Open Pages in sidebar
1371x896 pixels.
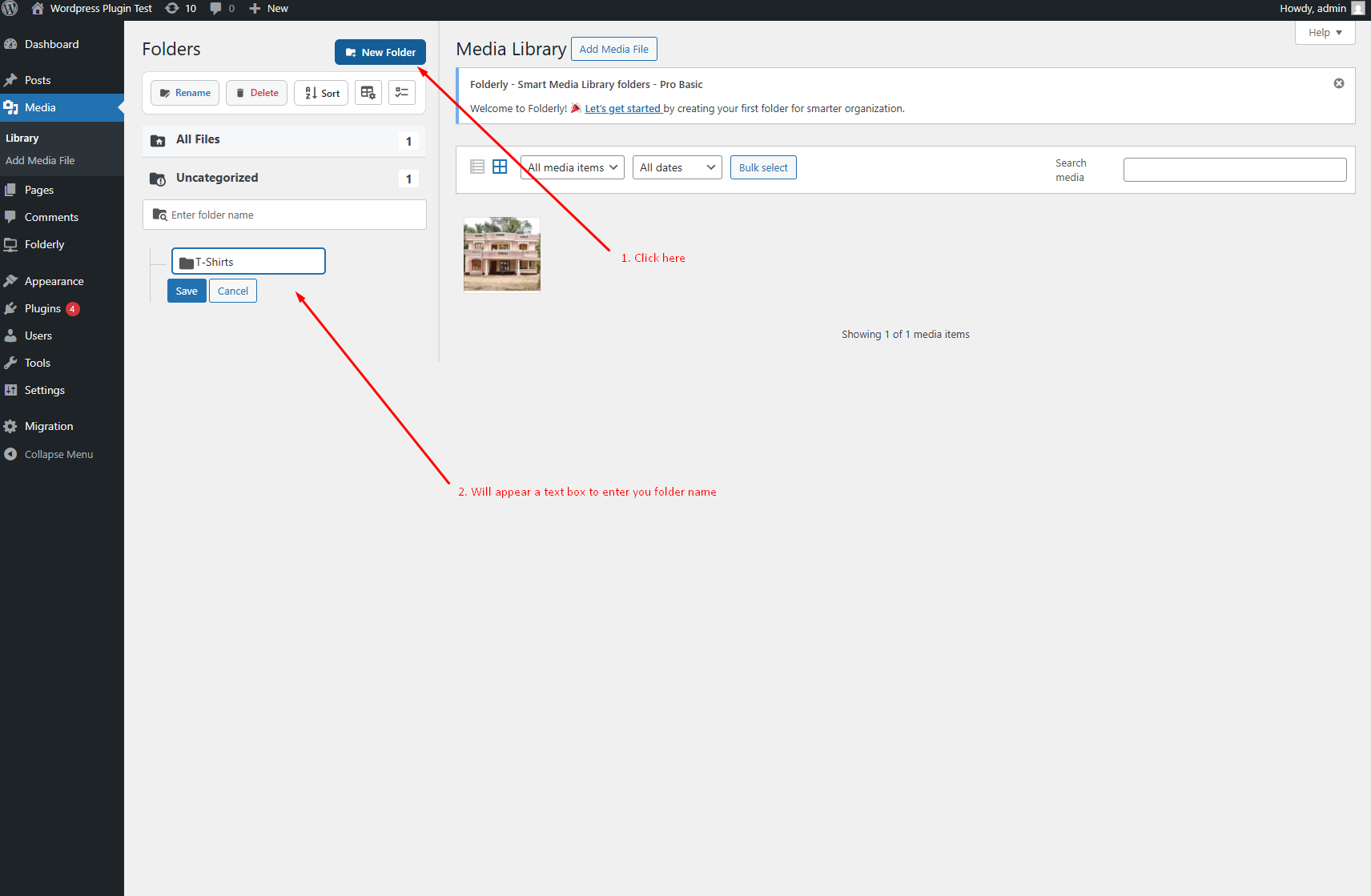[62, 190]
